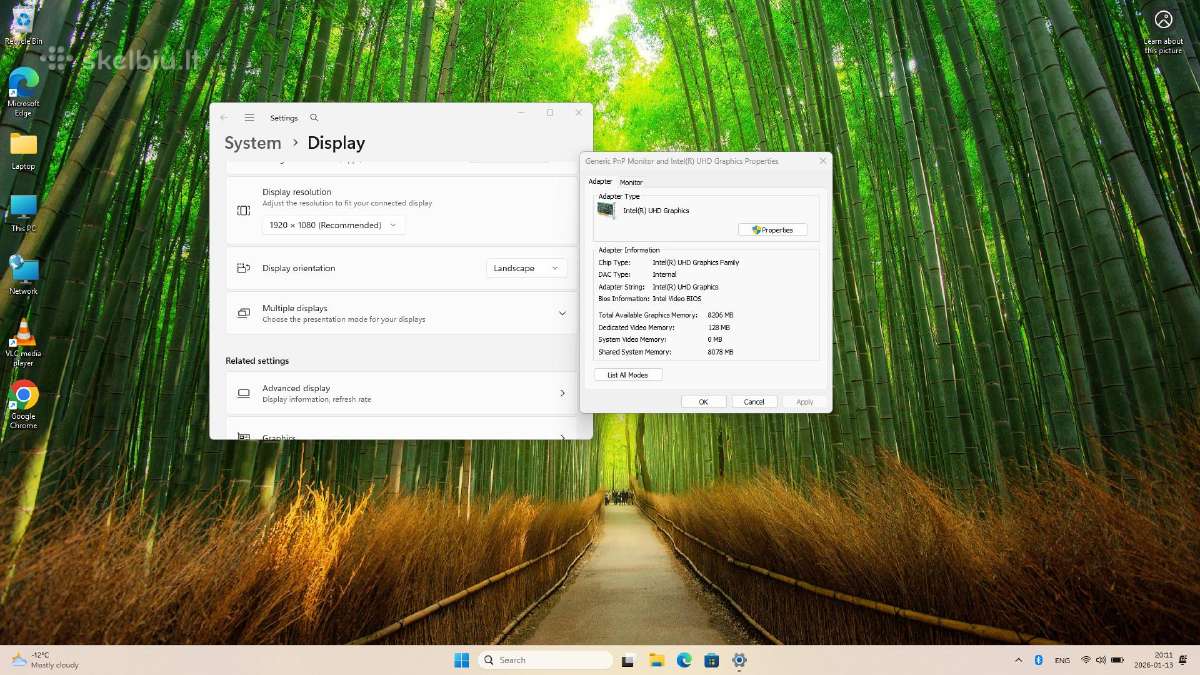Select the Google Chrome desktop icon
The width and height of the screenshot is (1200, 675).
[24, 404]
